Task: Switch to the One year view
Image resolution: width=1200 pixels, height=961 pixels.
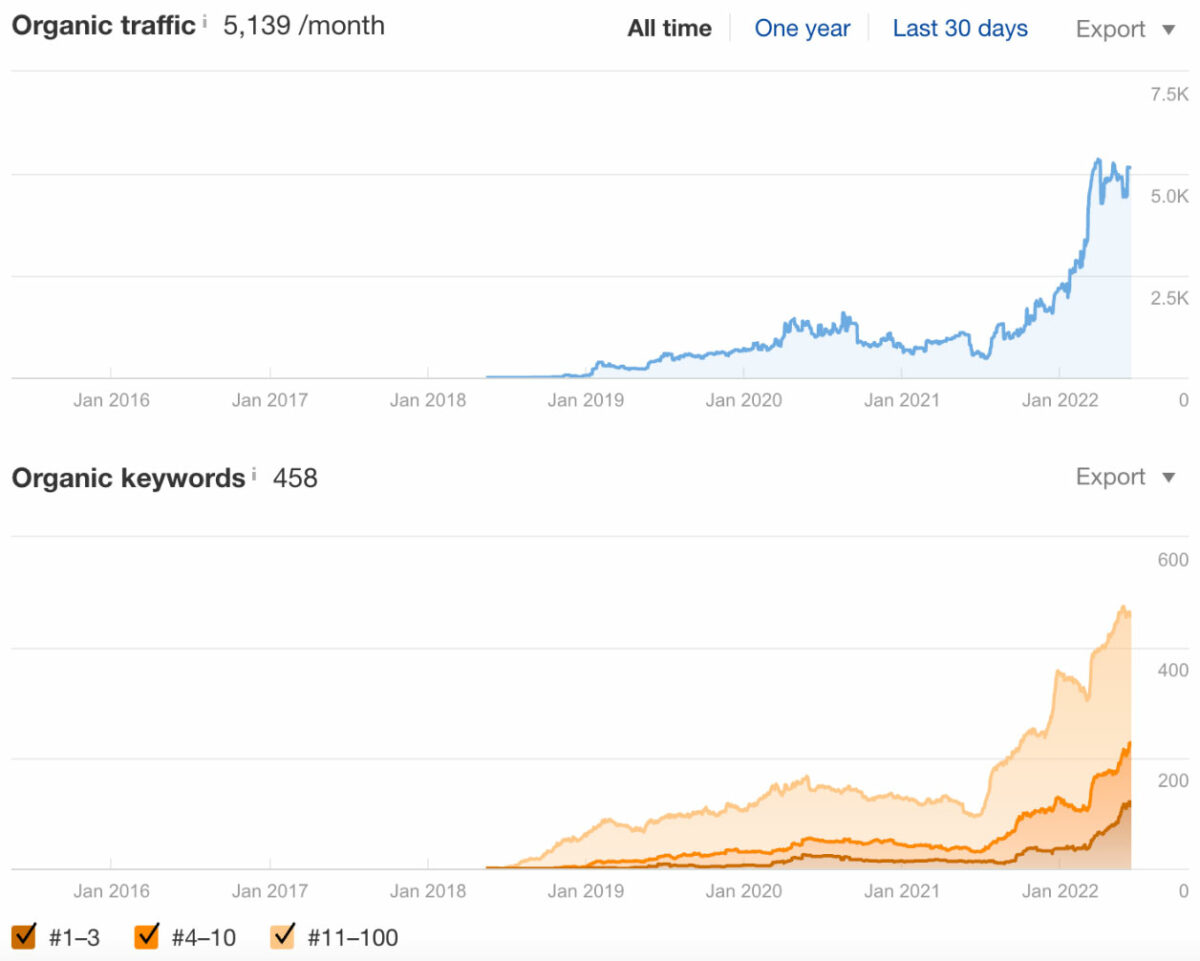Action: [802, 29]
